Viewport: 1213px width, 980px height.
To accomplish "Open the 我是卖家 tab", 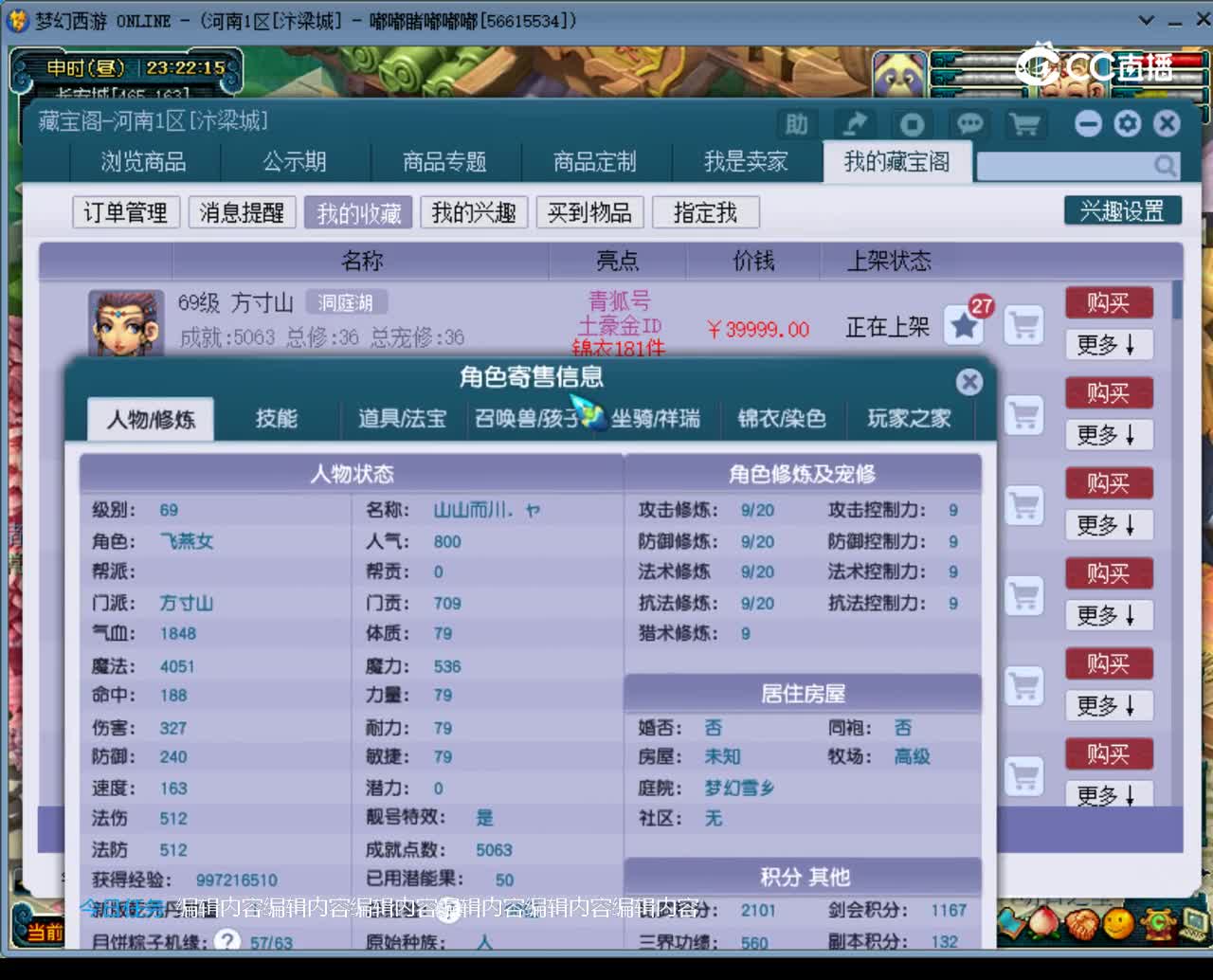I will (x=746, y=162).
